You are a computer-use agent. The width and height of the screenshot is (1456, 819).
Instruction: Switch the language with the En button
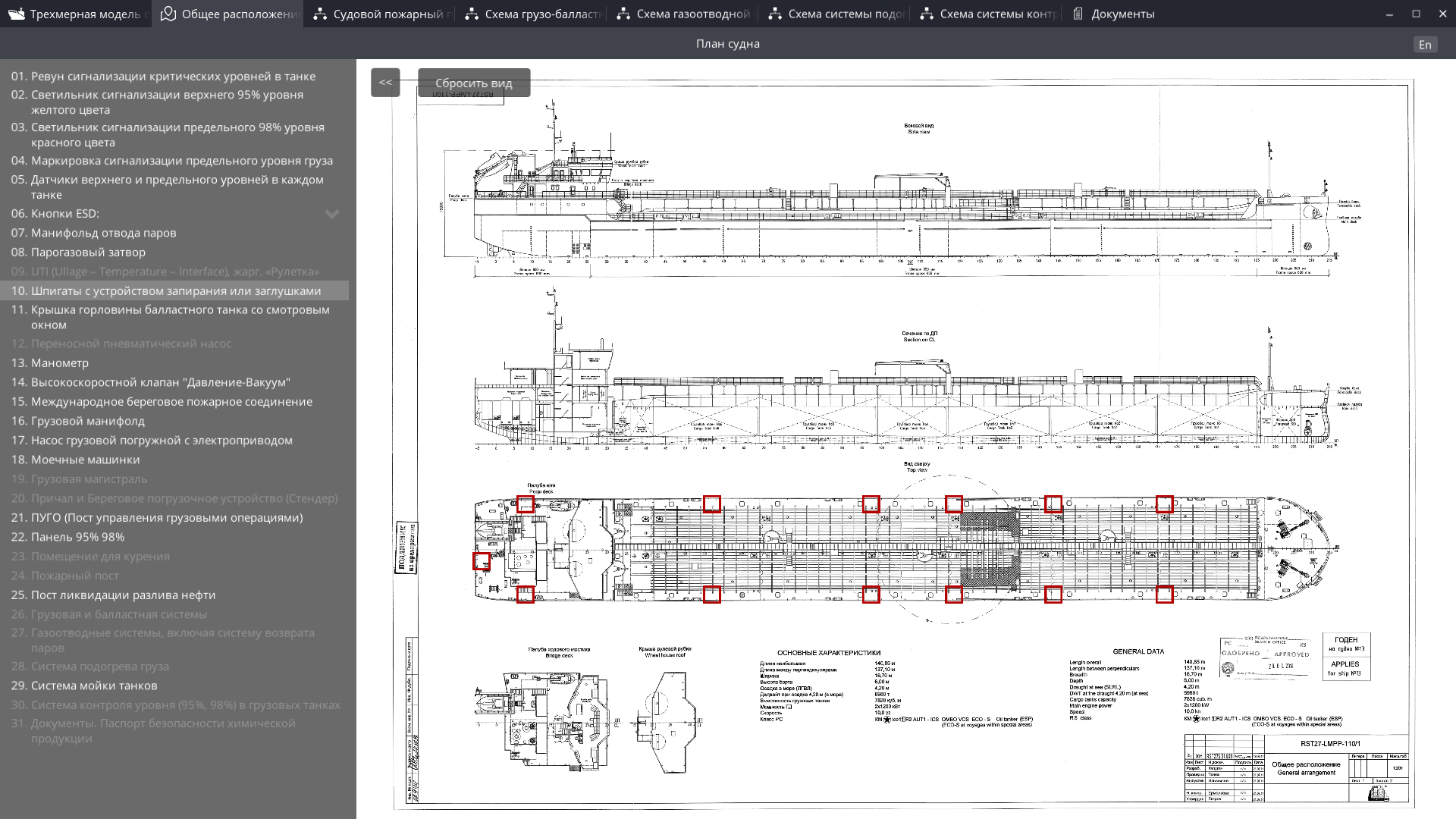1425,45
